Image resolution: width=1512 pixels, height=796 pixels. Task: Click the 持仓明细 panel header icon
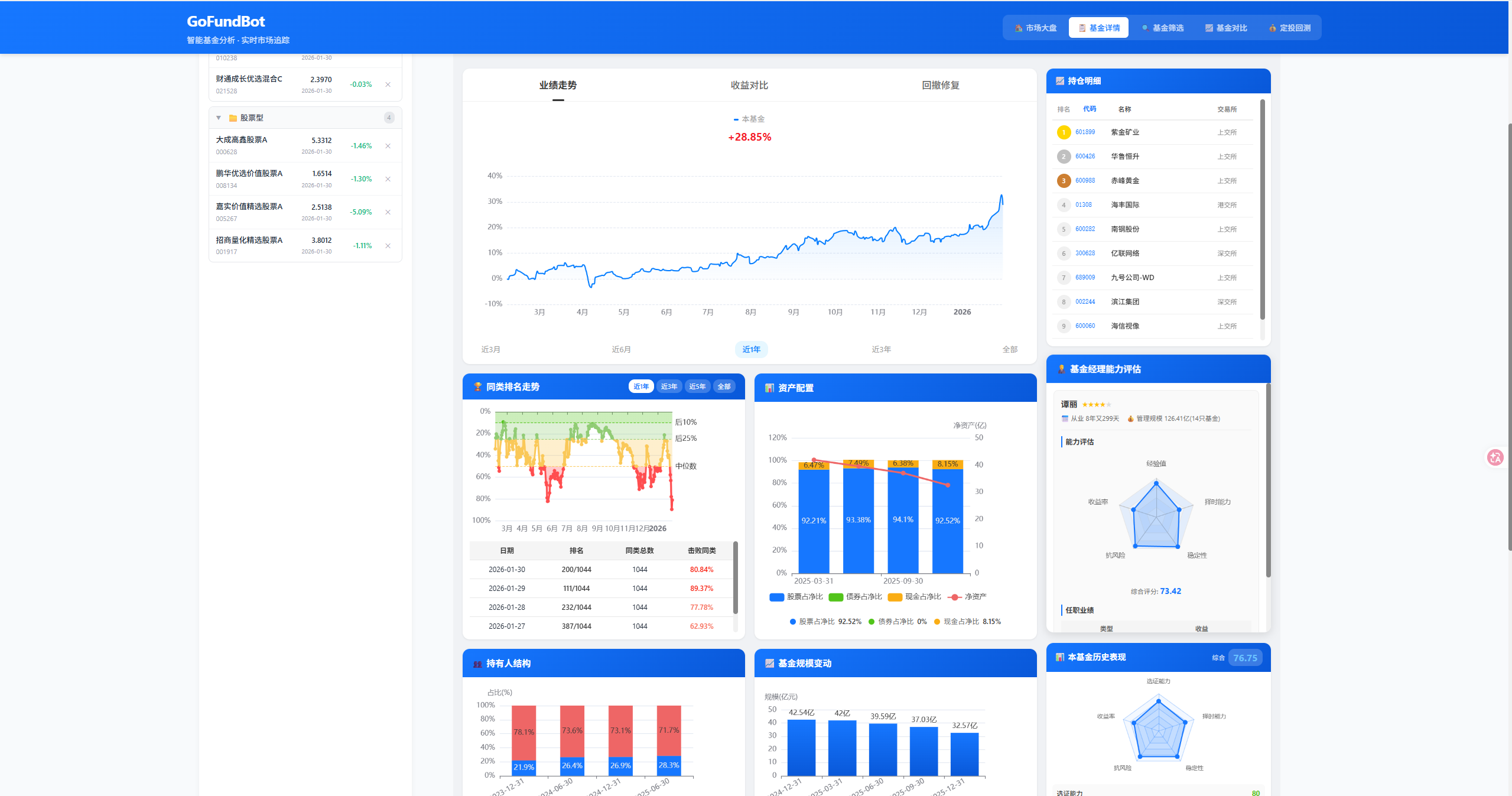pyautogui.click(x=1060, y=81)
